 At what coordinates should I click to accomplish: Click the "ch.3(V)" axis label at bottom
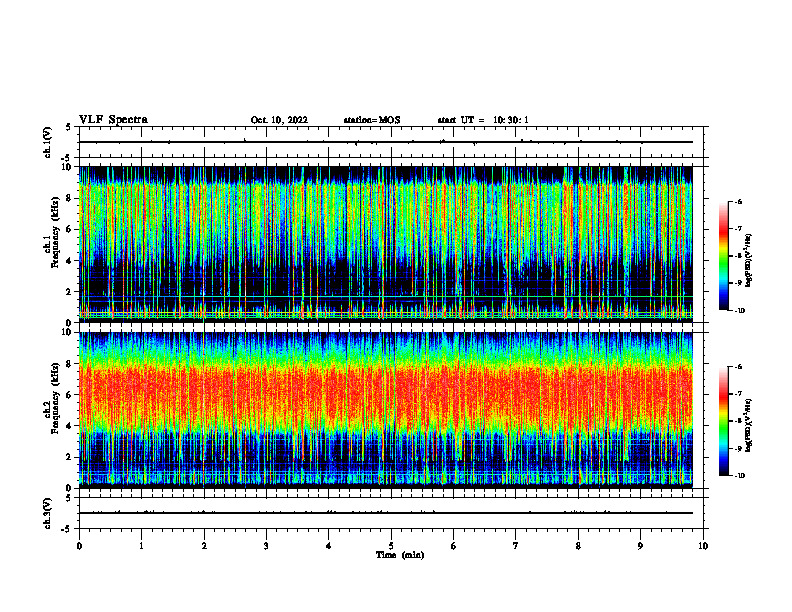(x=47, y=513)
